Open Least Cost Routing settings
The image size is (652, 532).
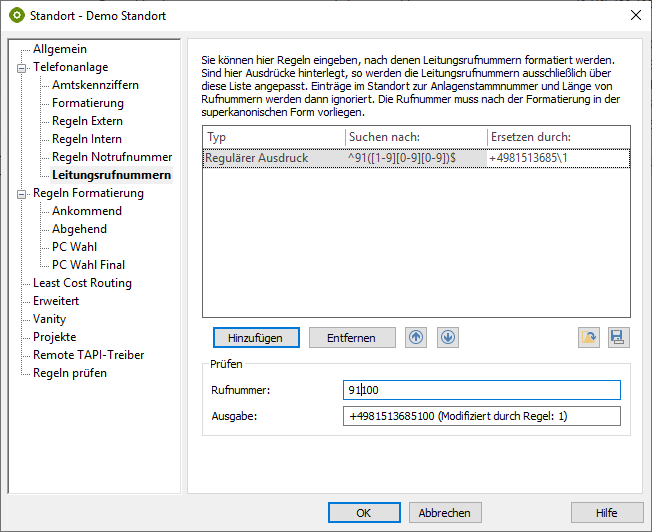click(82, 283)
